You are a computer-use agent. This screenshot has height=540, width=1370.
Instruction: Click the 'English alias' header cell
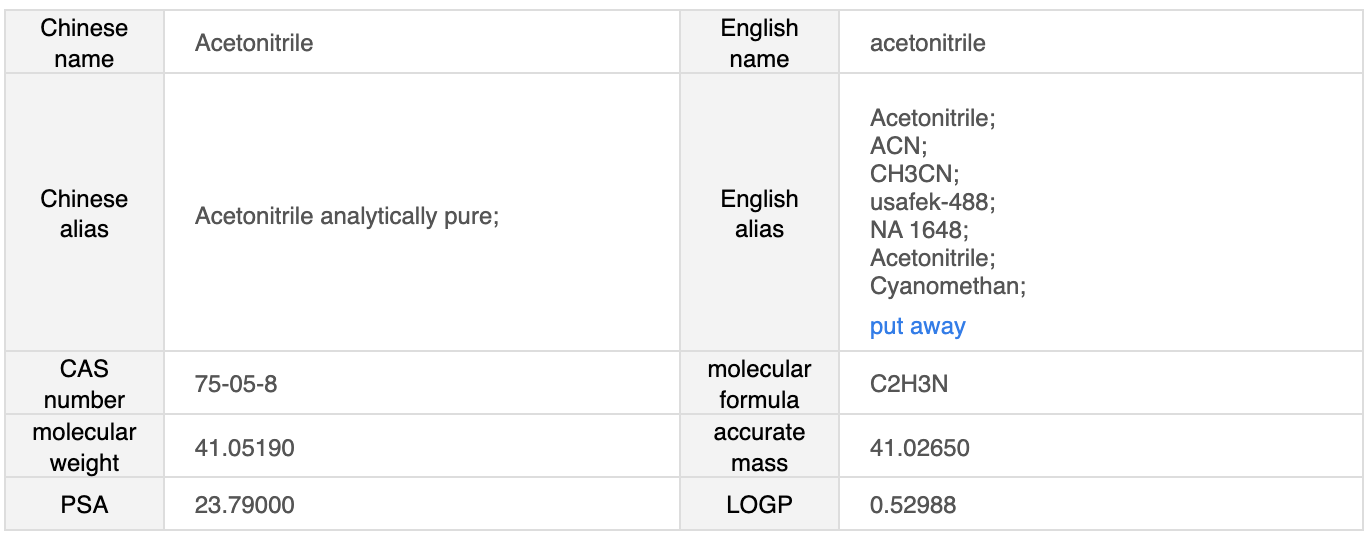(x=759, y=213)
